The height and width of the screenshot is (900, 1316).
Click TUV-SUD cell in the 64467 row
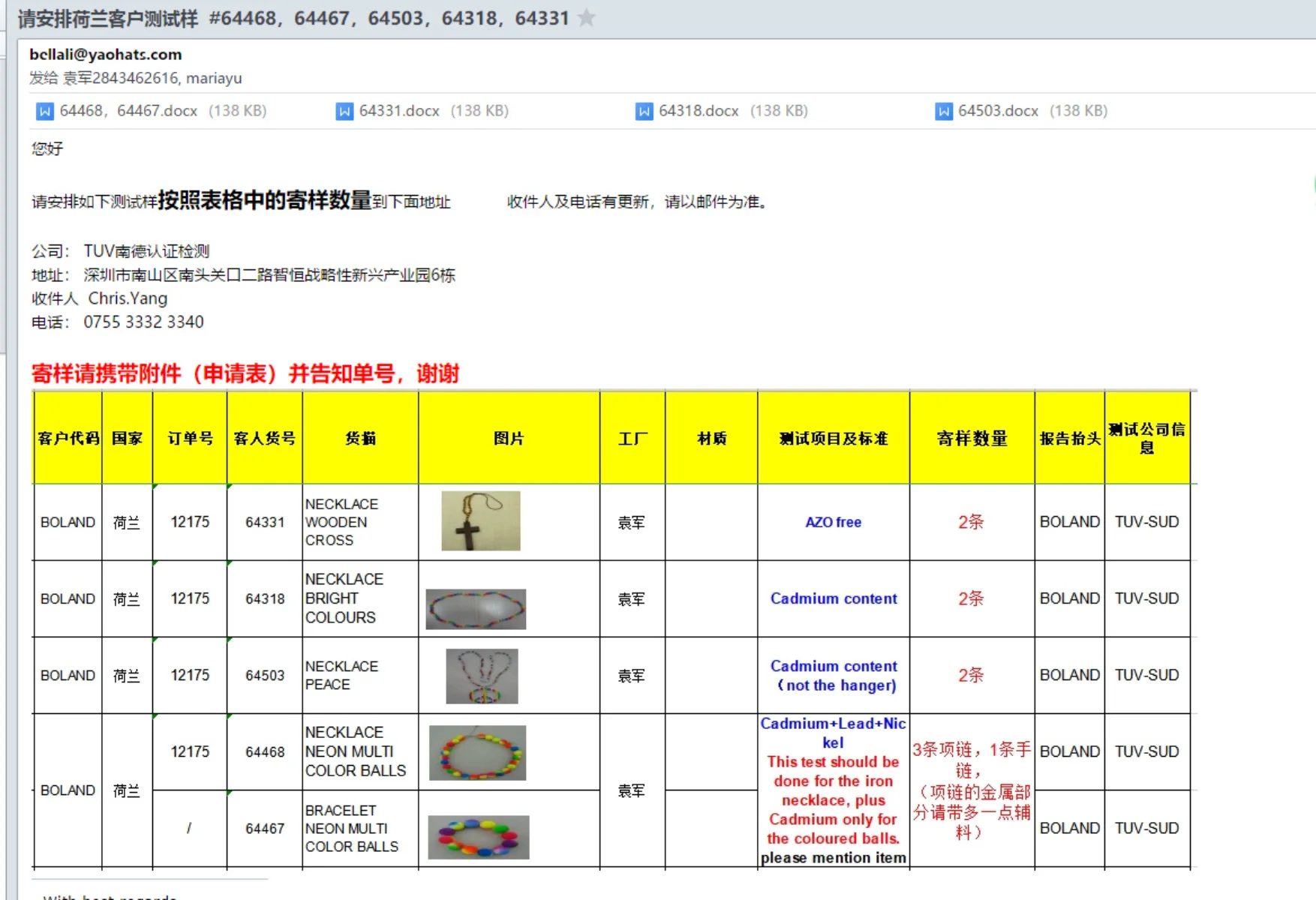tap(1147, 829)
